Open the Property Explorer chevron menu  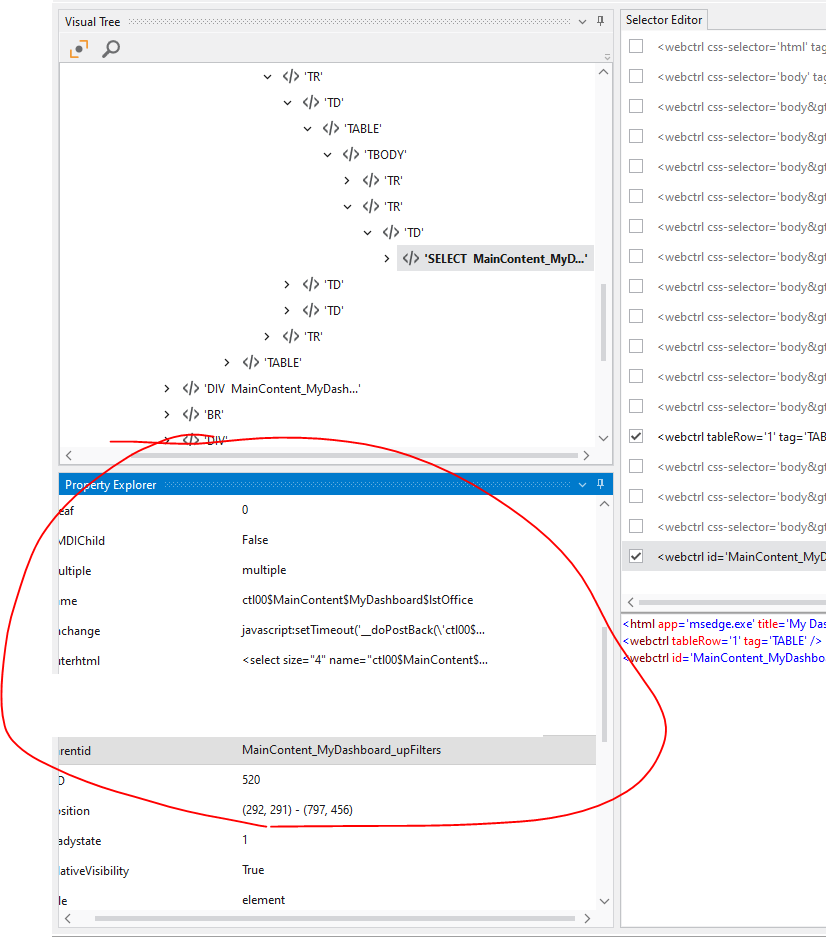pyautogui.click(x=581, y=484)
